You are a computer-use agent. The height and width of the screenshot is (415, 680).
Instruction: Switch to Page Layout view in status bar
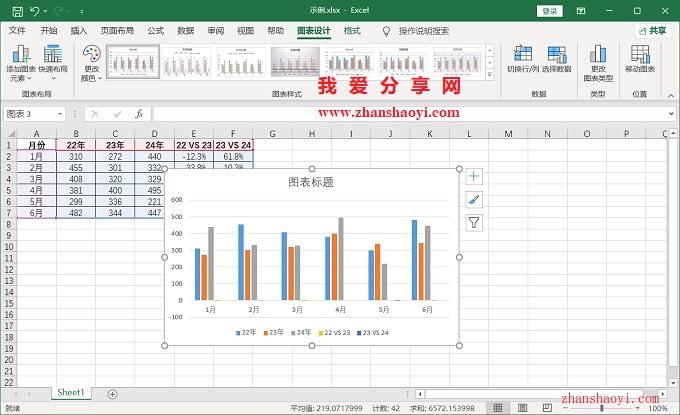[x=523, y=408]
